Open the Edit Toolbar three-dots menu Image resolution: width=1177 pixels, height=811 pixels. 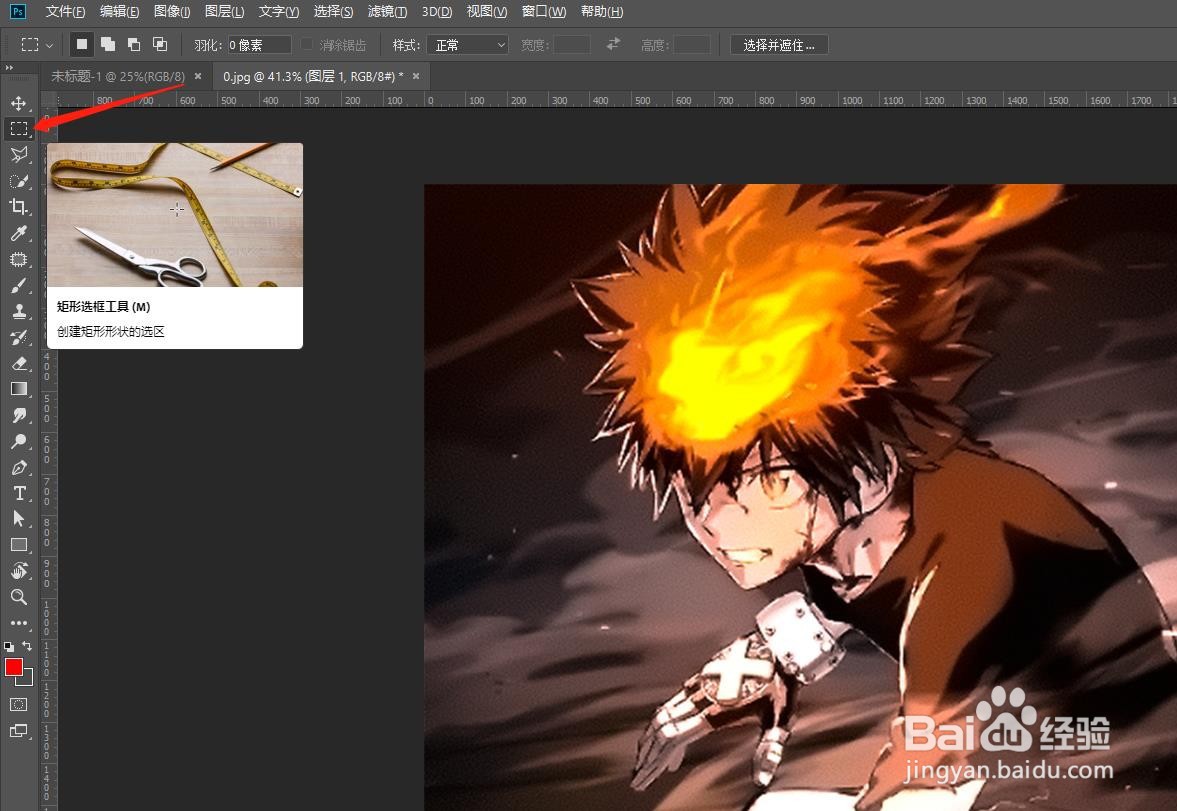(x=19, y=623)
